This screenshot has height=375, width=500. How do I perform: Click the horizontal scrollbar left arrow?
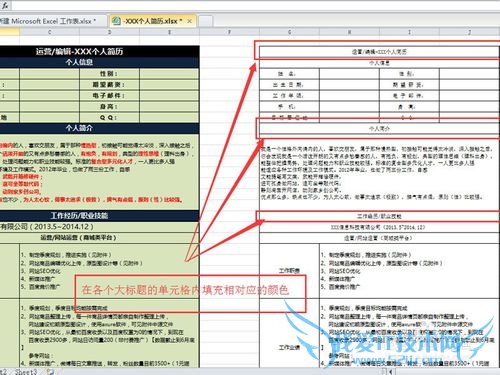tap(391, 371)
